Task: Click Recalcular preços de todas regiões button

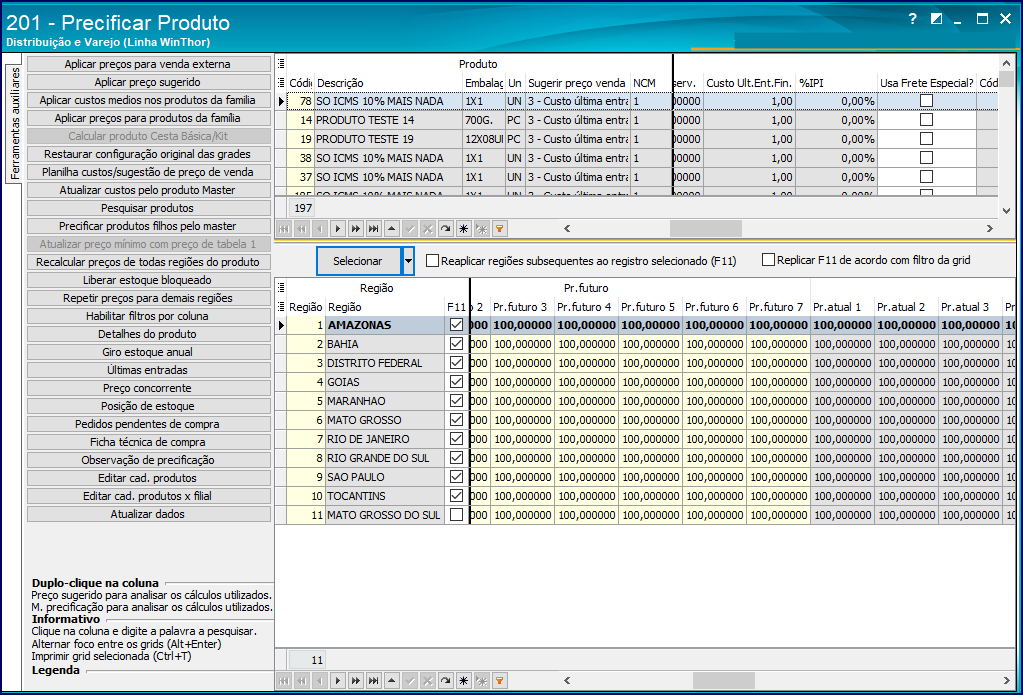Action: pyautogui.click(x=149, y=262)
